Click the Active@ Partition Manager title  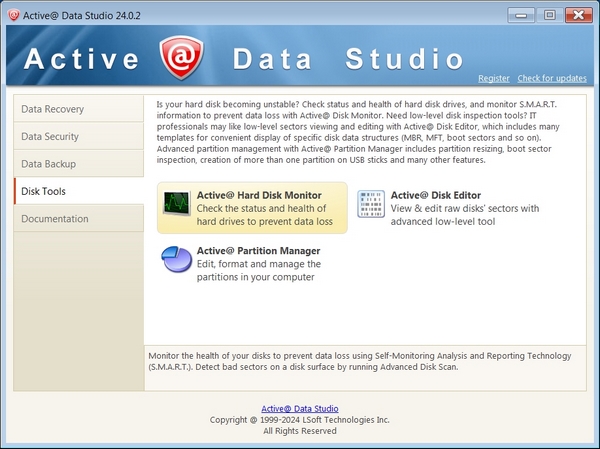258,251
